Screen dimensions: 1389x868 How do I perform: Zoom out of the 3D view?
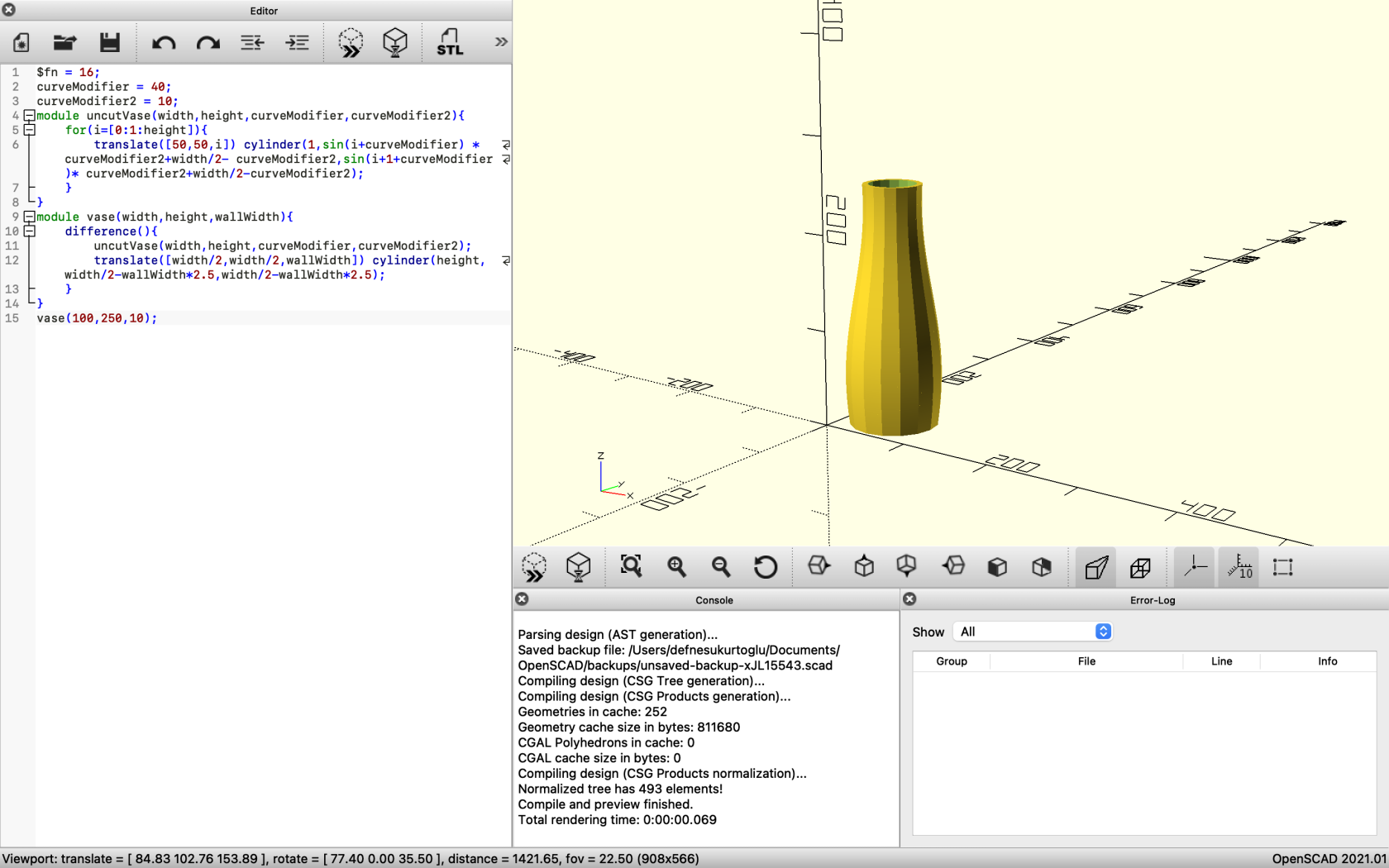click(721, 566)
